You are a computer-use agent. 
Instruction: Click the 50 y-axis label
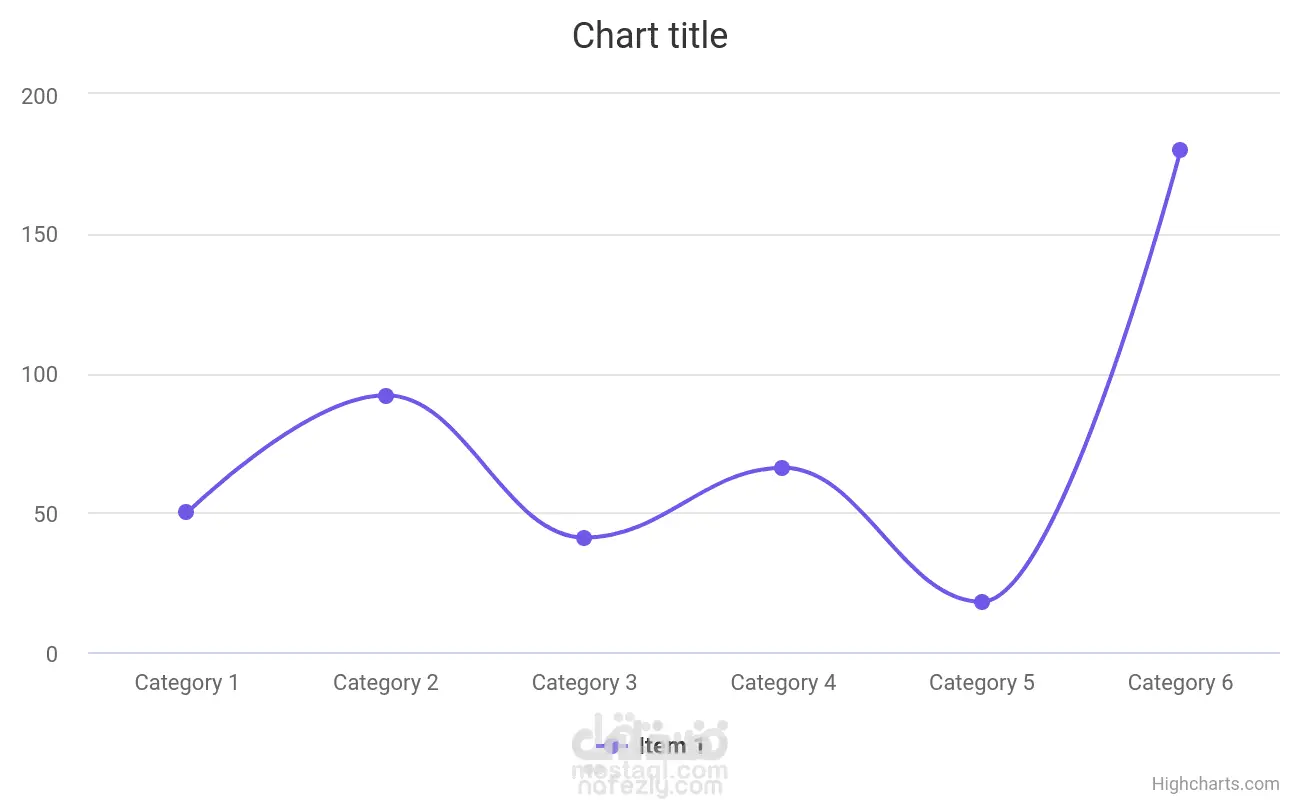coord(45,514)
